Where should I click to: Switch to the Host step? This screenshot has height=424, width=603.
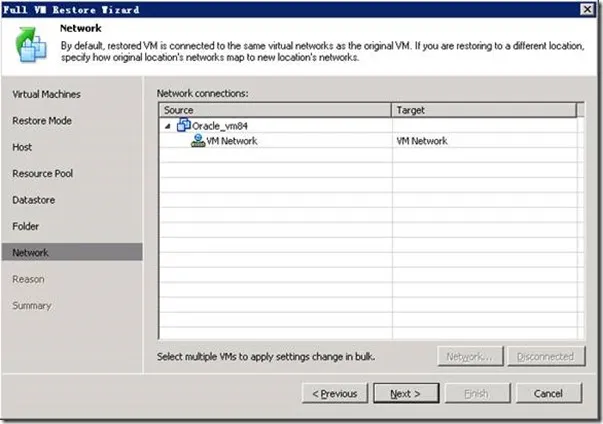click(x=22, y=147)
